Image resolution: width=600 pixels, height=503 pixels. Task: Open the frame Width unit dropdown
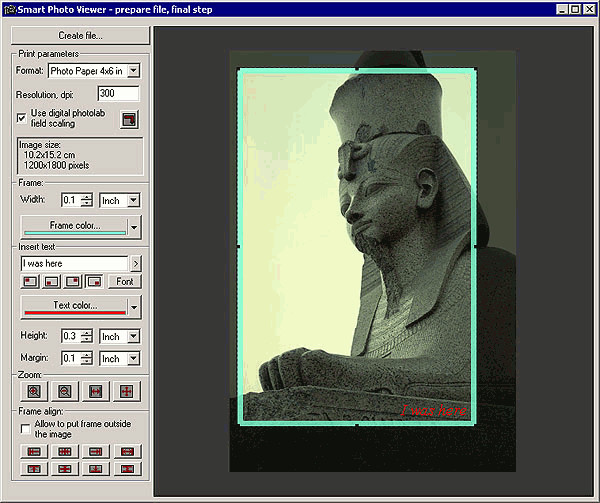pyautogui.click(x=133, y=200)
